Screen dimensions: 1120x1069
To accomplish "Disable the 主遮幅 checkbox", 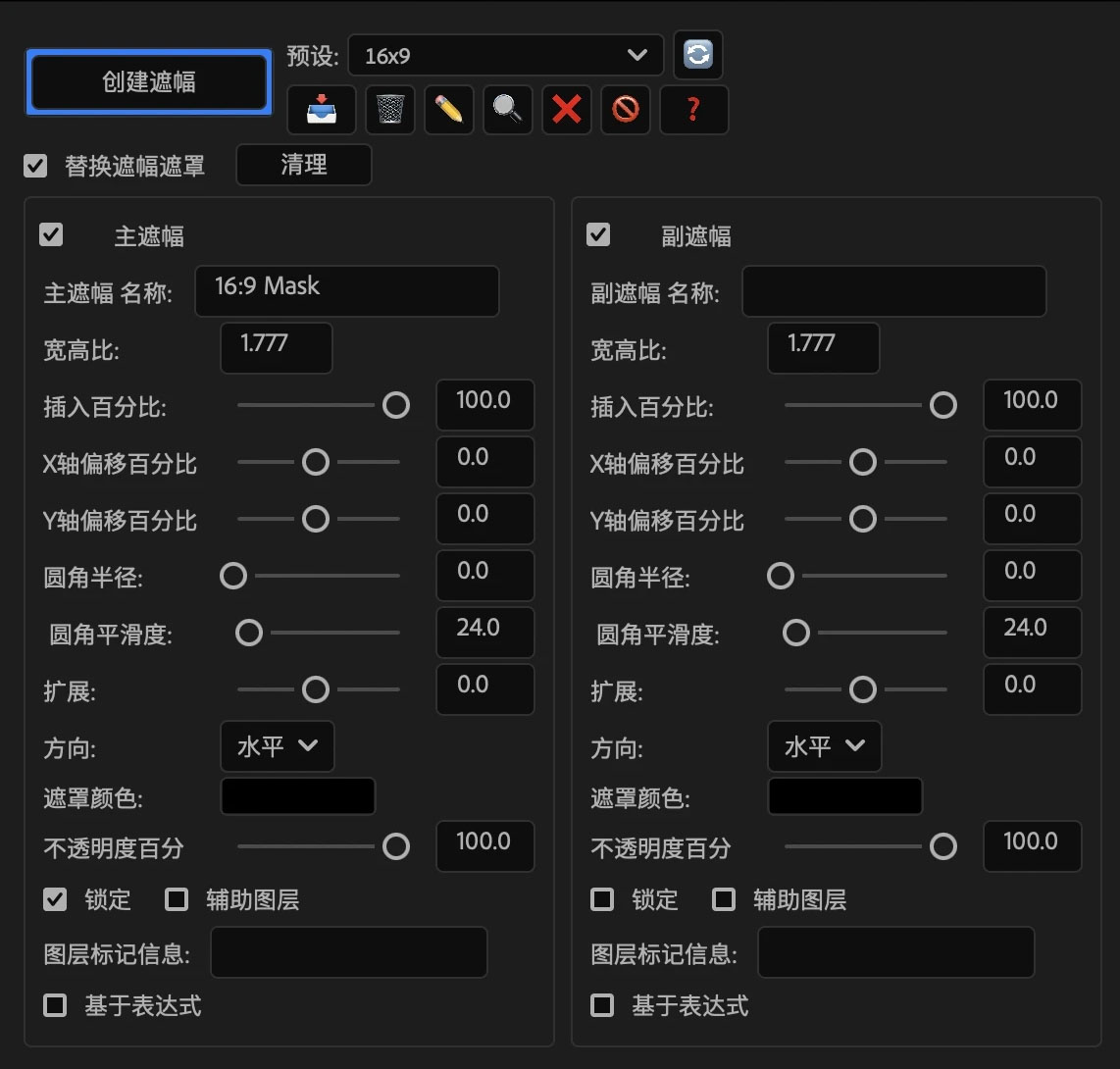I will pyautogui.click(x=51, y=234).
